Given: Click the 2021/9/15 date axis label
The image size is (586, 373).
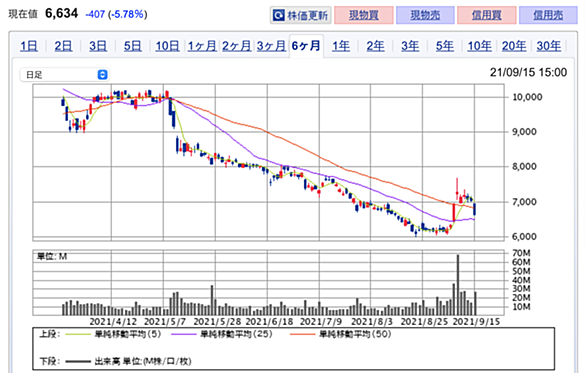Looking at the screenshot, I should tap(476, 321).
